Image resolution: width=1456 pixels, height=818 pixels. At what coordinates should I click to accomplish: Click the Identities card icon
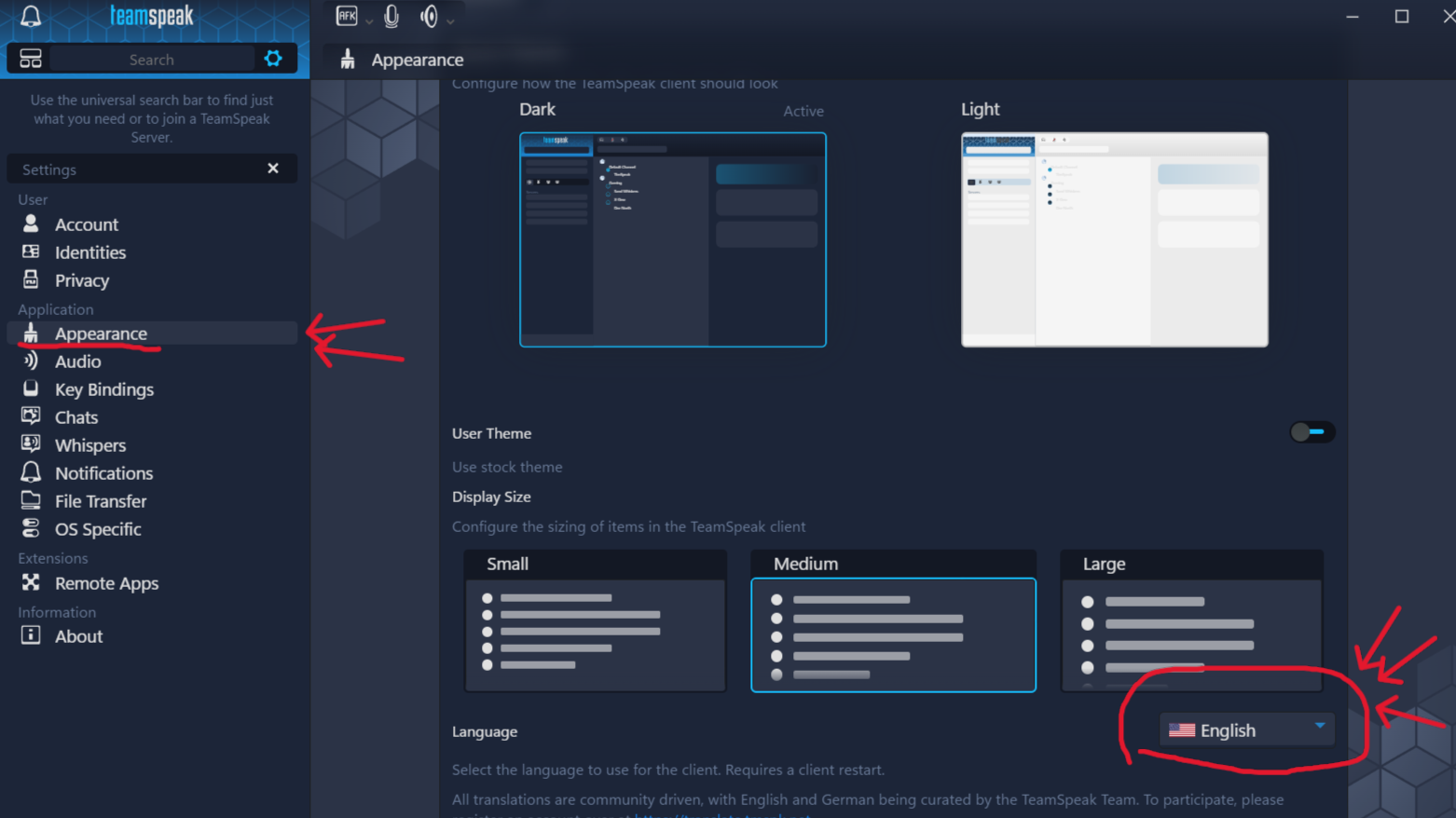click(x=31, y=252)
